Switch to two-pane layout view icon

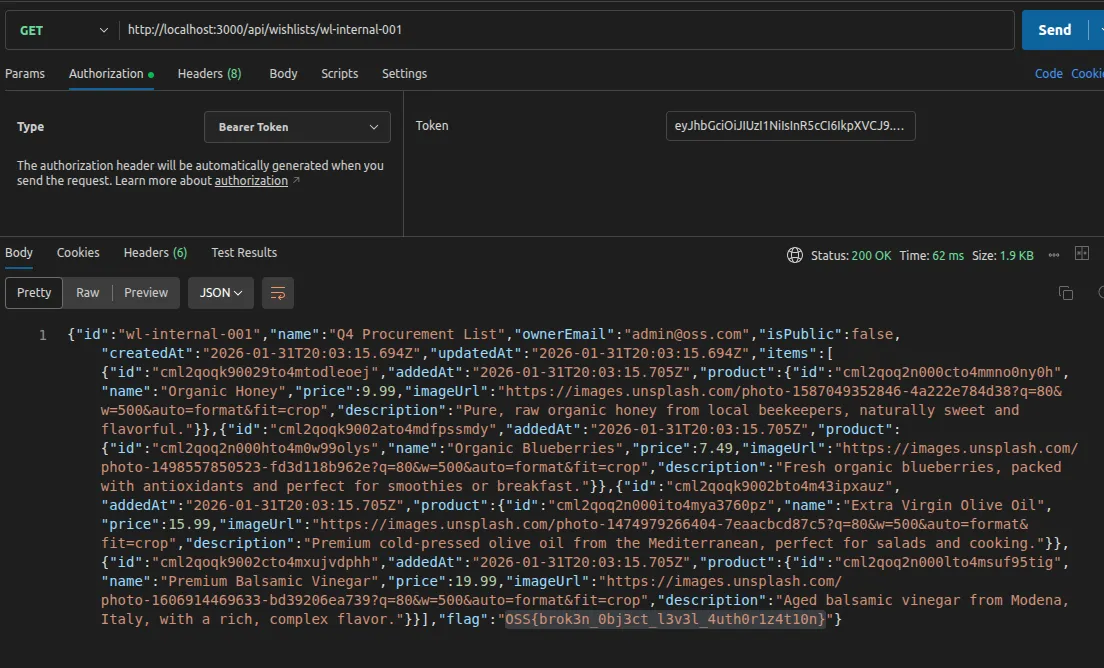point(1081,254)
